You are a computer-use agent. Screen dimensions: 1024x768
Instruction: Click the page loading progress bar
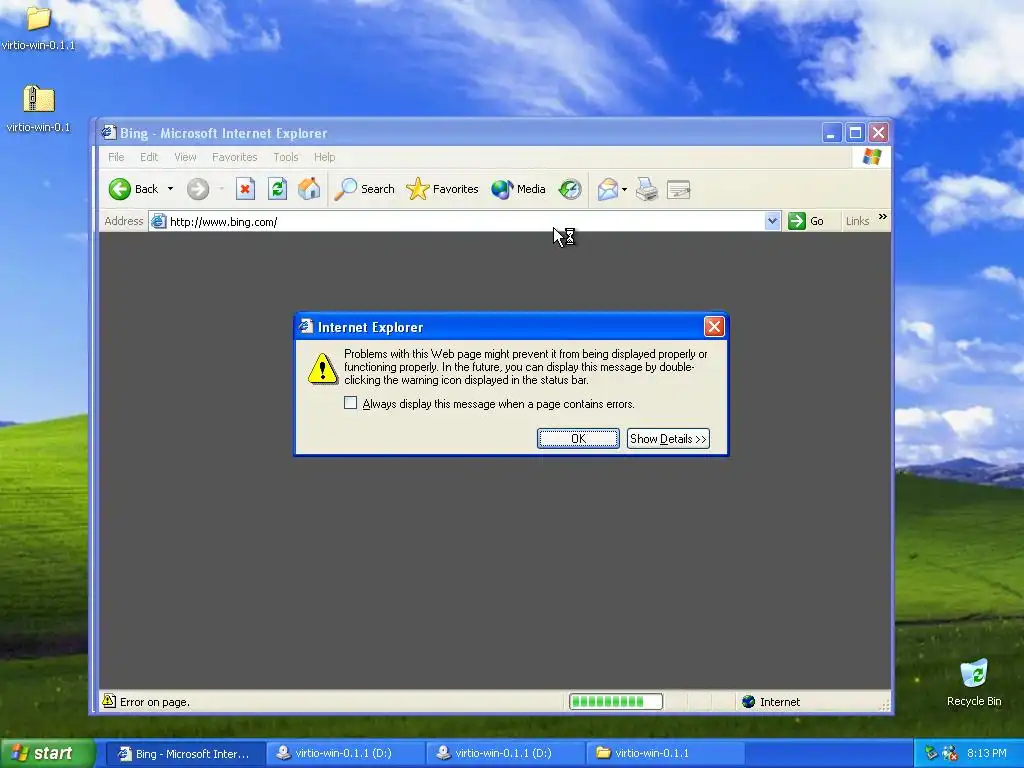pos(616,701)
